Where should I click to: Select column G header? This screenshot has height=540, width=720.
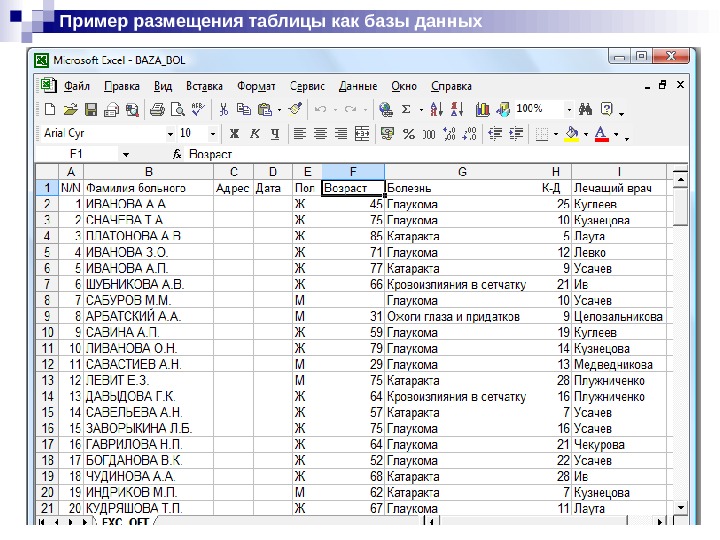click(462, 172)
